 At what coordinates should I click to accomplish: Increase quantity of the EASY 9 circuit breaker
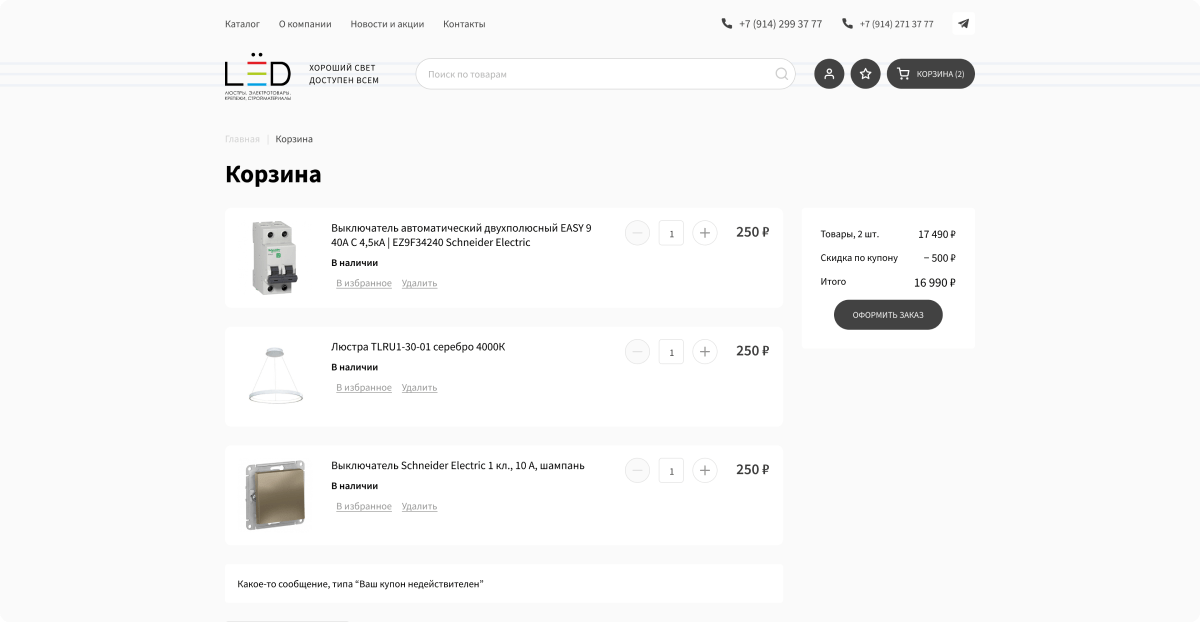tap(705, 233)
